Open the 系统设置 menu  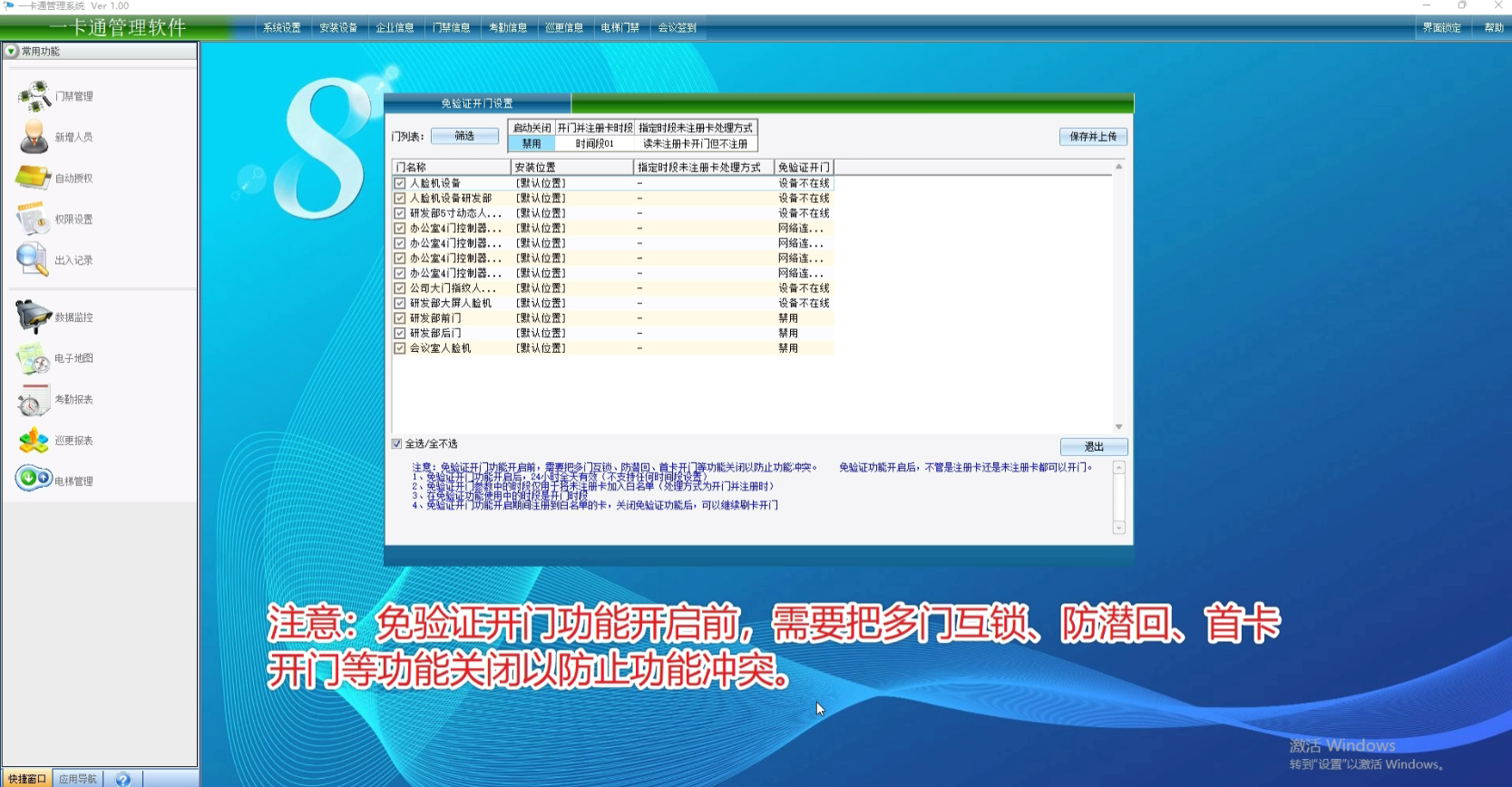click(x=282, y=28)
